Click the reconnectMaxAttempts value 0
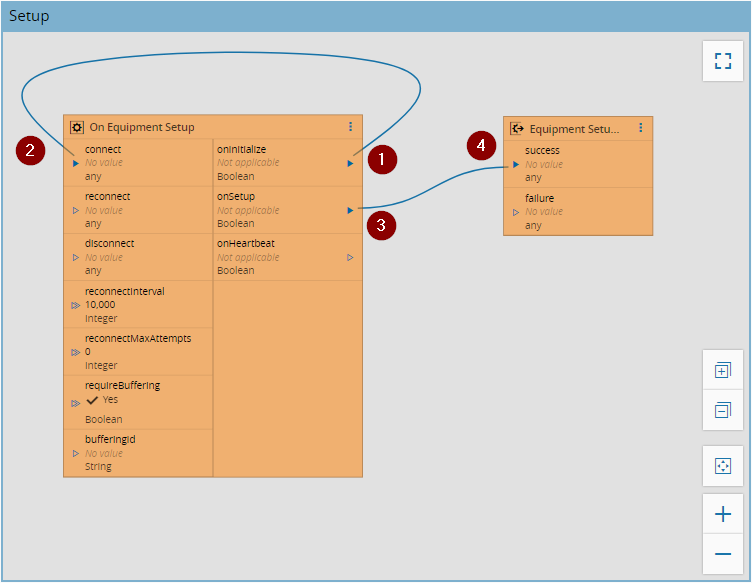 point(88,352)
